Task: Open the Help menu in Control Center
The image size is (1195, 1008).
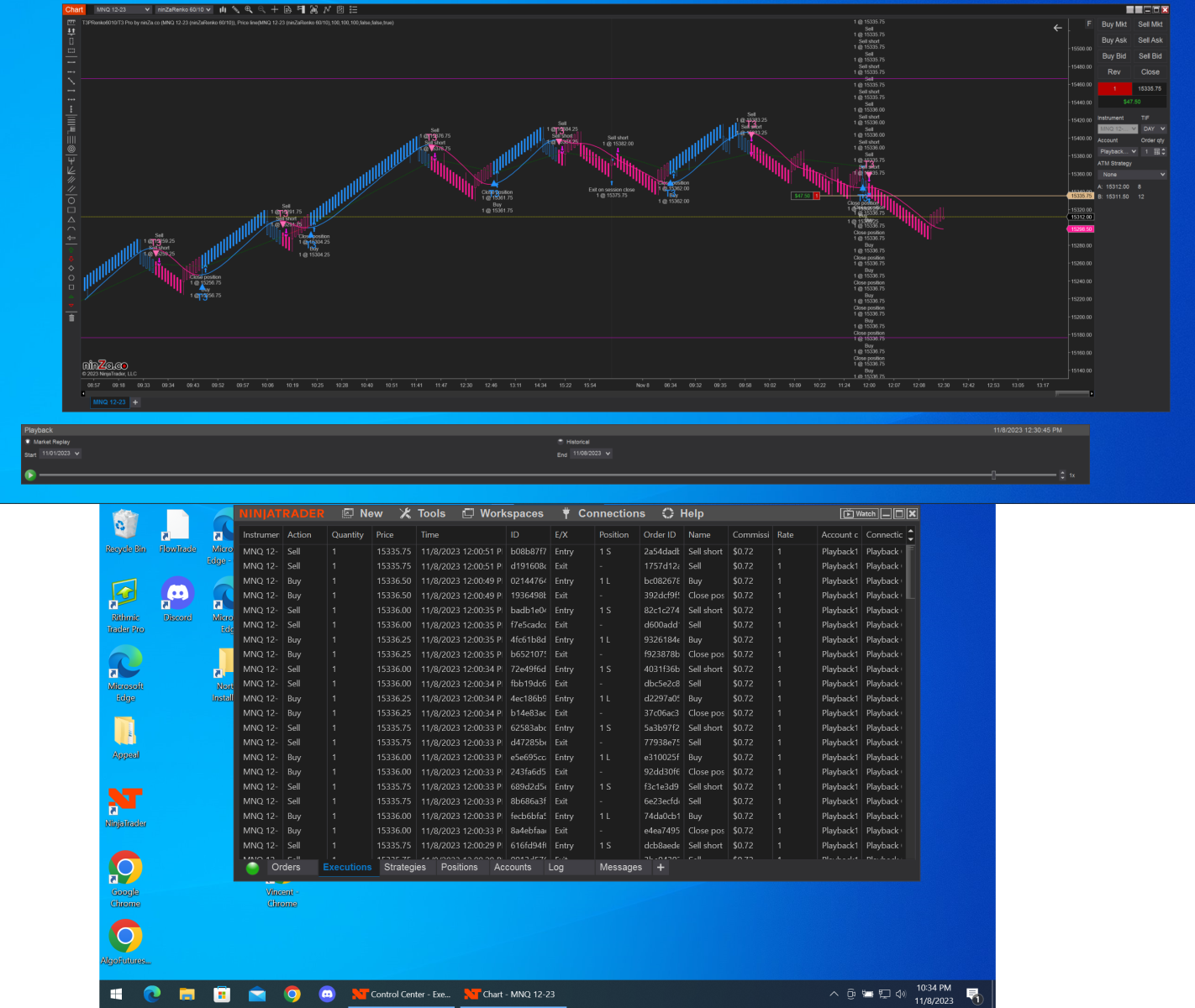Action: pos(683,513)
